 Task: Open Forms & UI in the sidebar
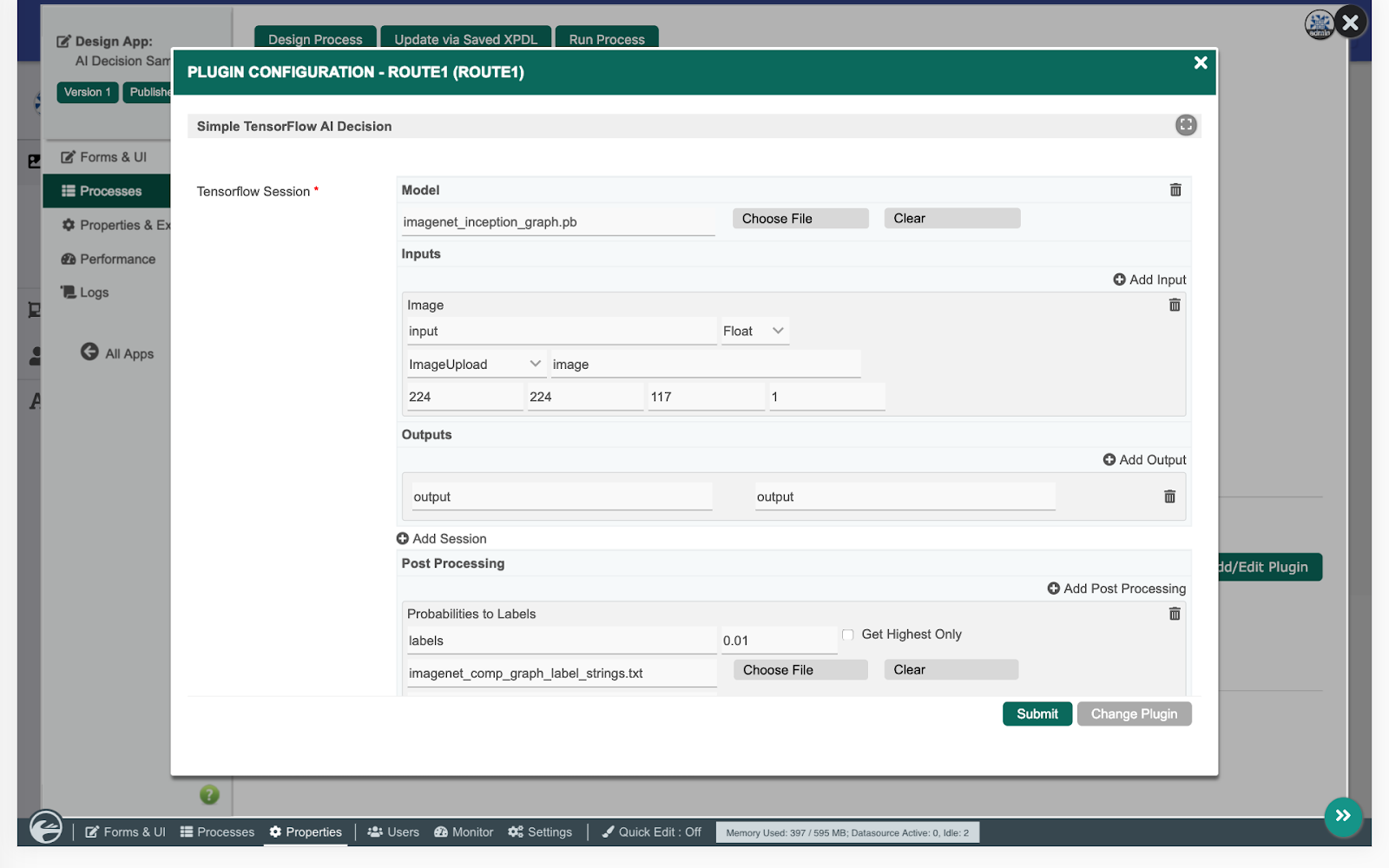(x=104, y=157)
